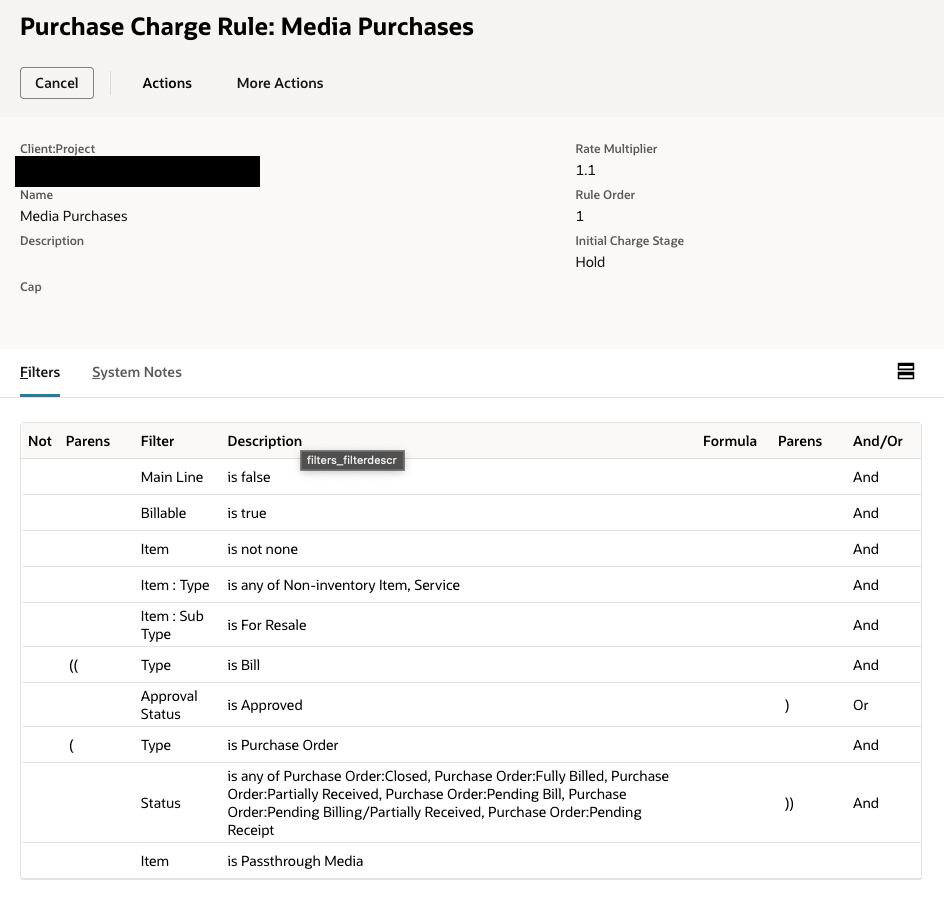This screenshot has width=944, height=903.
Task: Click the Description column header
Action: (264, 441)
